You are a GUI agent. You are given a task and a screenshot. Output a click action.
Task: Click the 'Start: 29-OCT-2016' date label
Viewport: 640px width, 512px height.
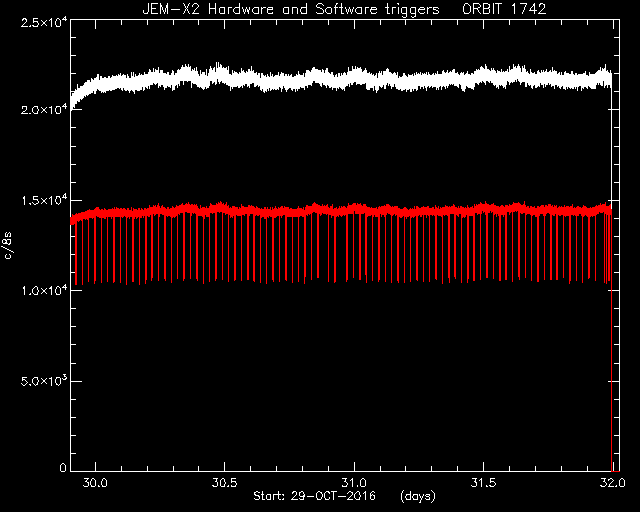314,496
